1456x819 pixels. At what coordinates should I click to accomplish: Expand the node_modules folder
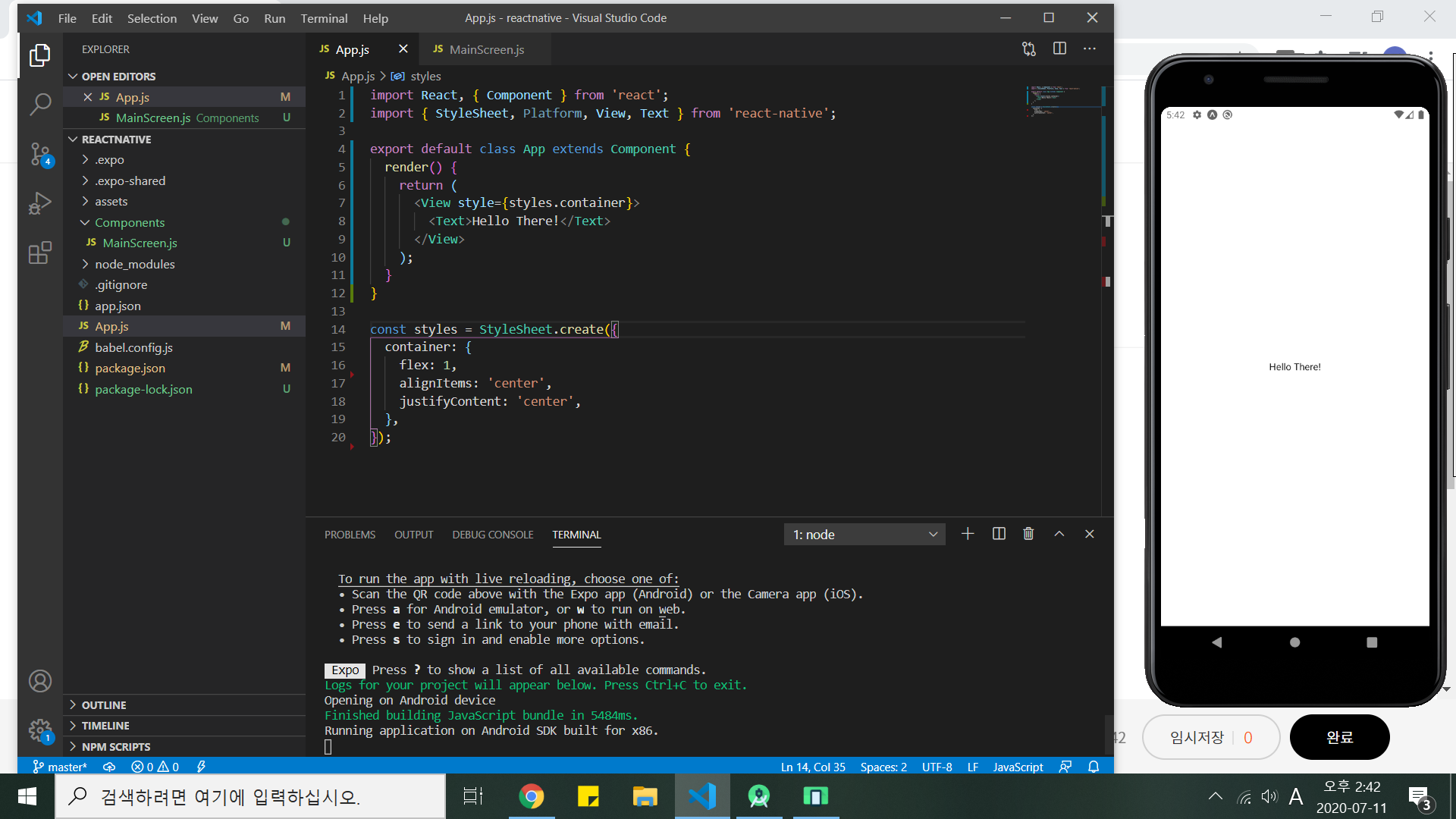pyautogui.click(x=134, y=264)
